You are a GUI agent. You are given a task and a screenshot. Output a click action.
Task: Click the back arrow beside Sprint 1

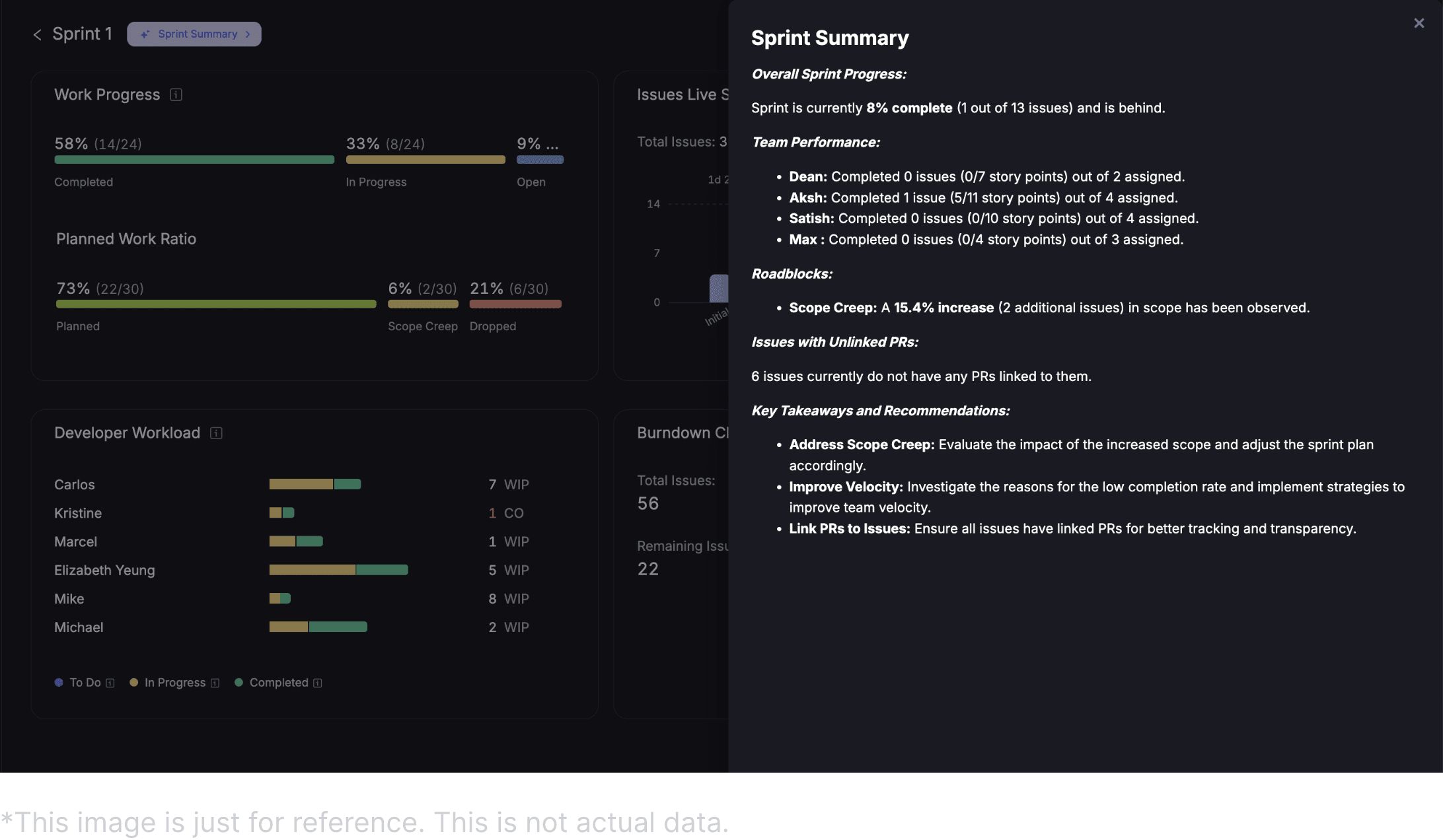click(37, 34)
